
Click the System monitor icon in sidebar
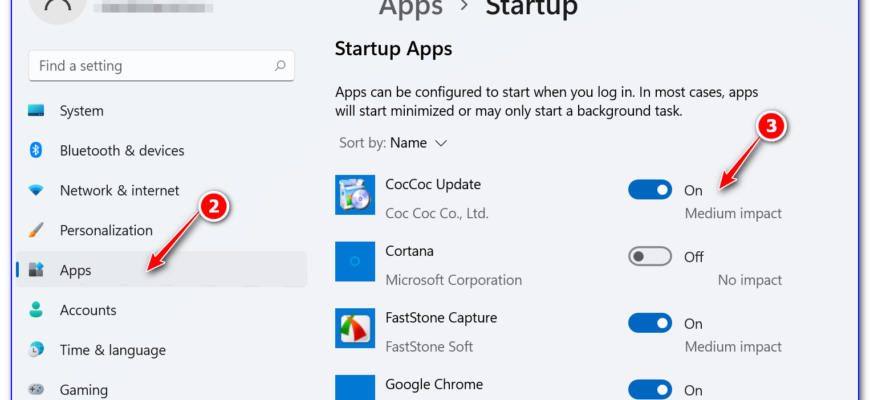(36, 110)
